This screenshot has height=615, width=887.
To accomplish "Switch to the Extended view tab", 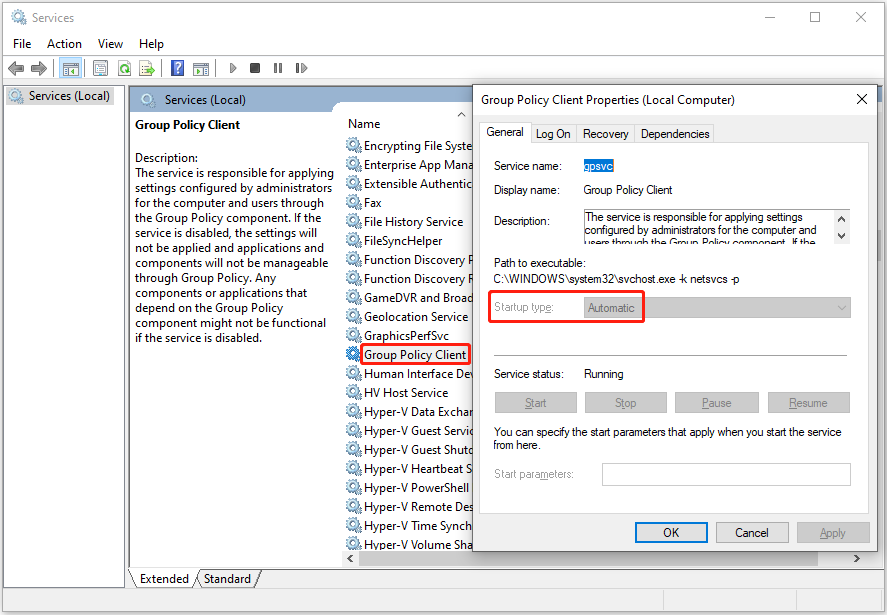I will coord(164,579).
